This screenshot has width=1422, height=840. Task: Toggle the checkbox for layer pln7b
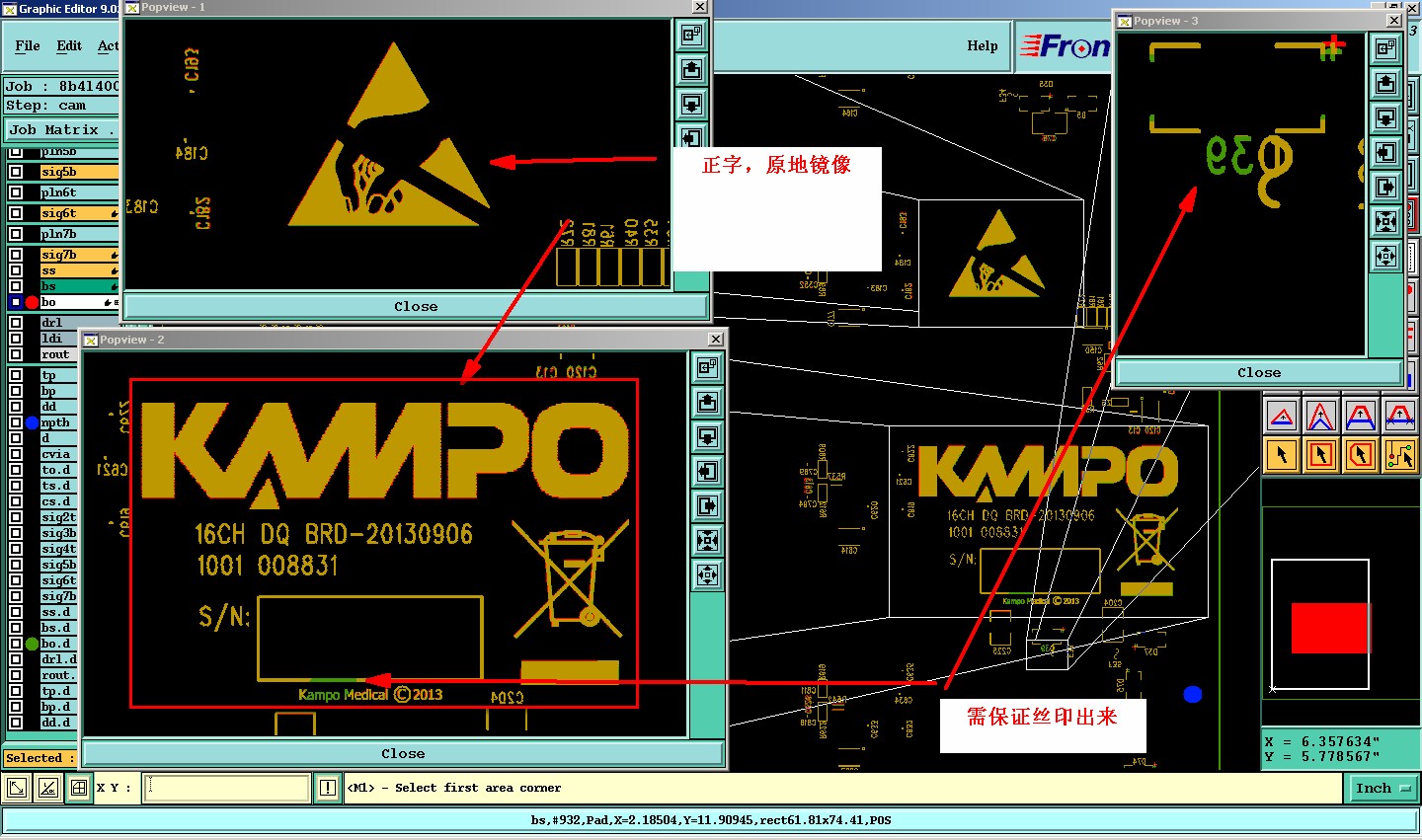click(16, 234)
